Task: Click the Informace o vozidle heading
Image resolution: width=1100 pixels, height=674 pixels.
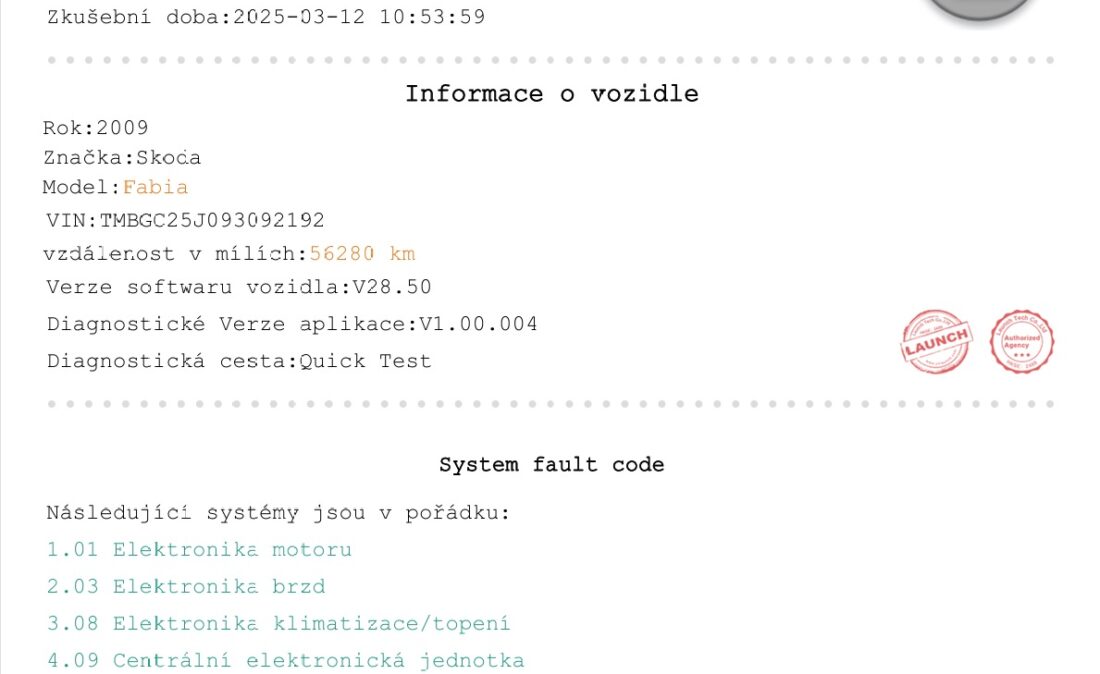Action: click(x=552, y=94)
